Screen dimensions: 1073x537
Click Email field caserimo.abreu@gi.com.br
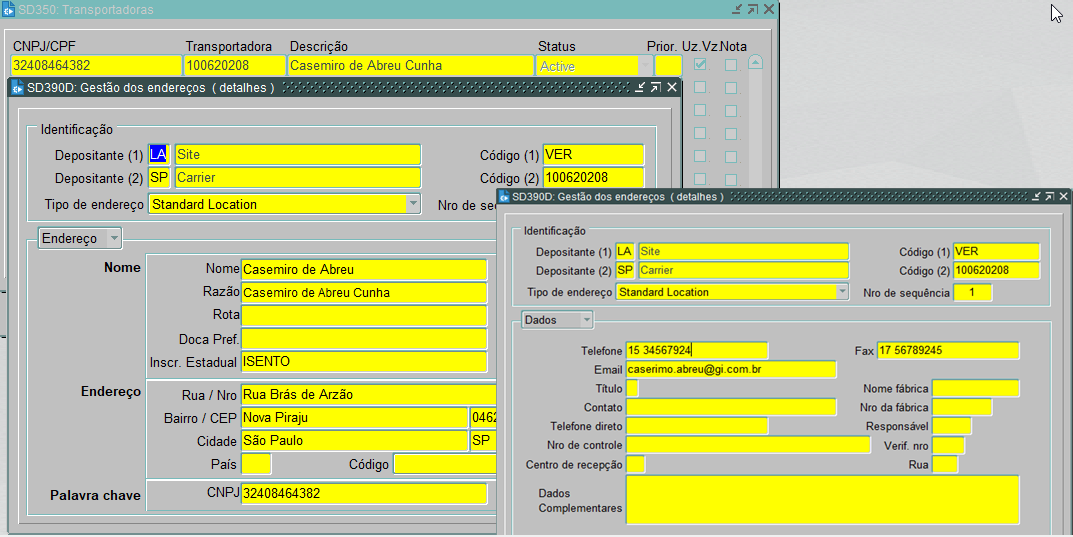coord(731,369)
